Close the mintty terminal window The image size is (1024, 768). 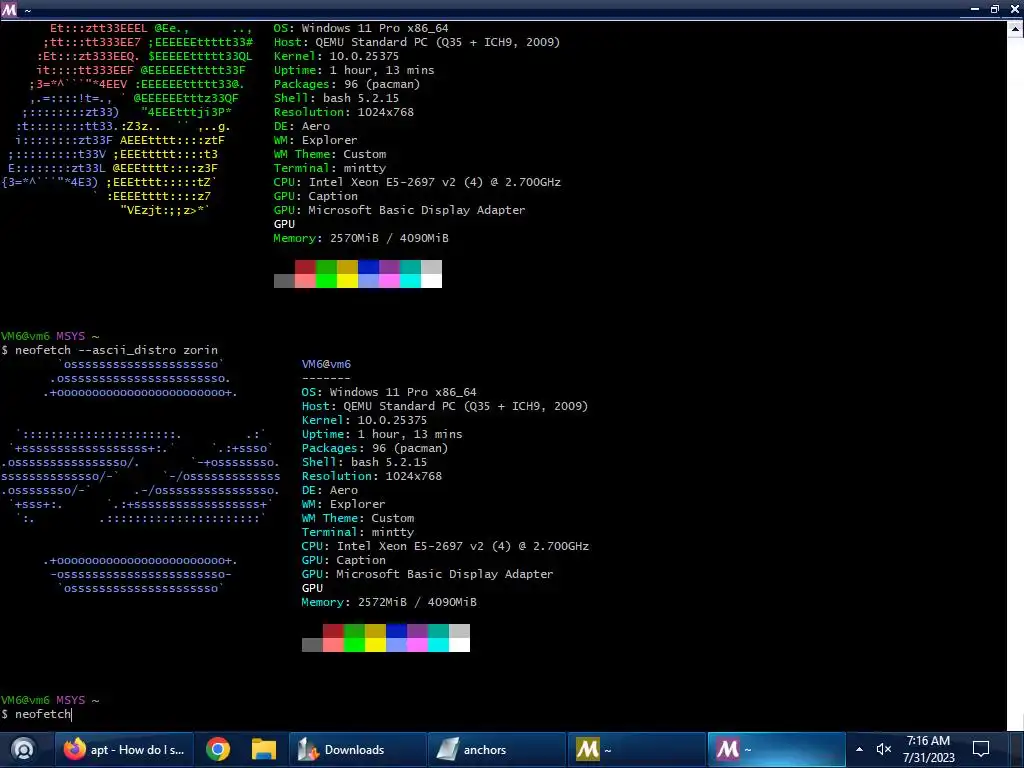pos(1015,9)
